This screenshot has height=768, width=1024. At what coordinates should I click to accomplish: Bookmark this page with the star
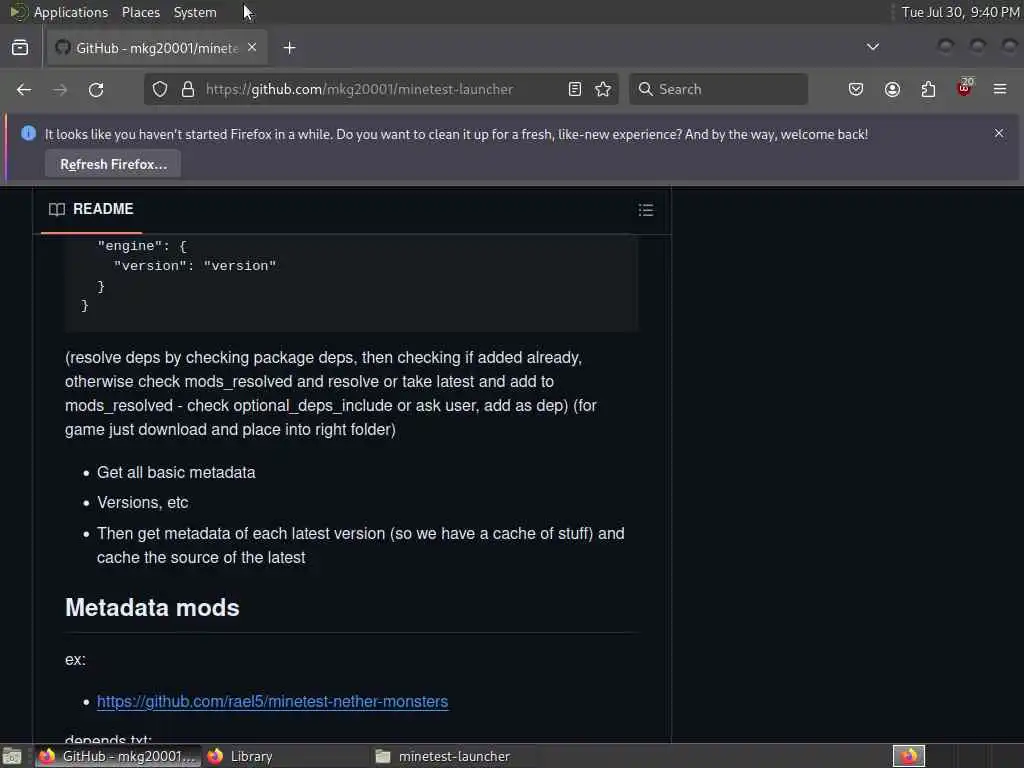(603, 89)
